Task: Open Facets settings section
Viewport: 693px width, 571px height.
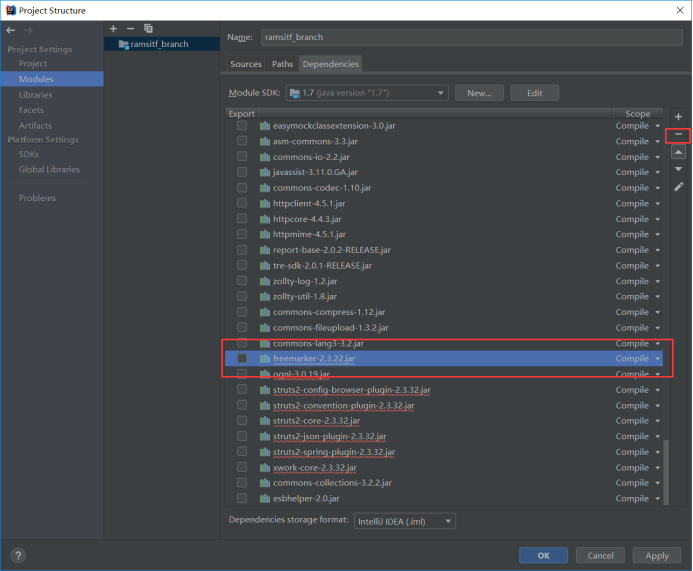Action: [x=31, y=110]
